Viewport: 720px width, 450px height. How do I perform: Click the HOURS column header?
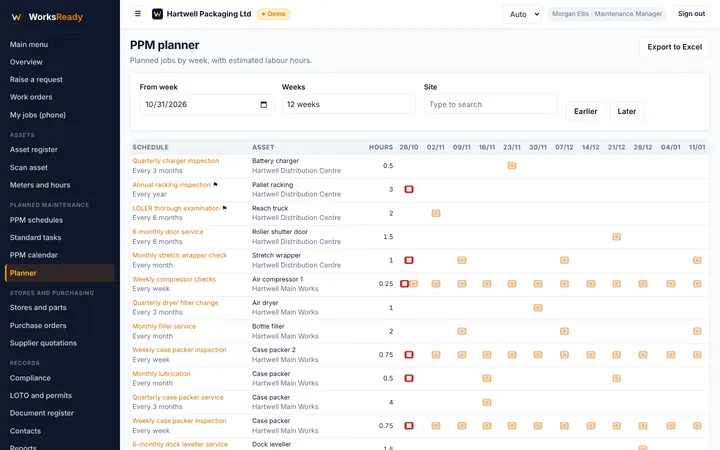(x=381, y=147)
